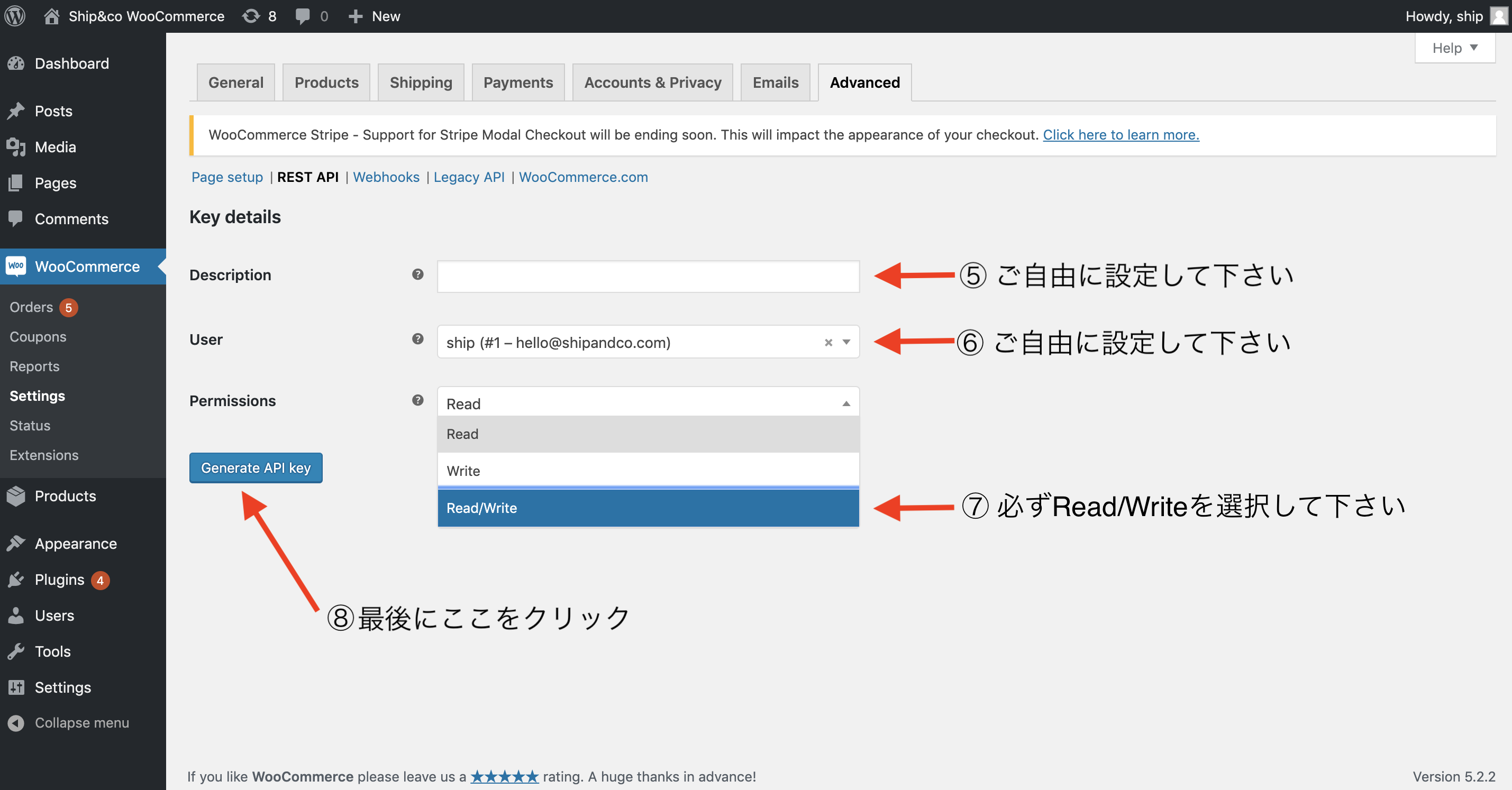The height and width of the screenshot is (790, 1512).
Task: Click the help tooltip icon beside Description
Action: click(x=418, y=274)
